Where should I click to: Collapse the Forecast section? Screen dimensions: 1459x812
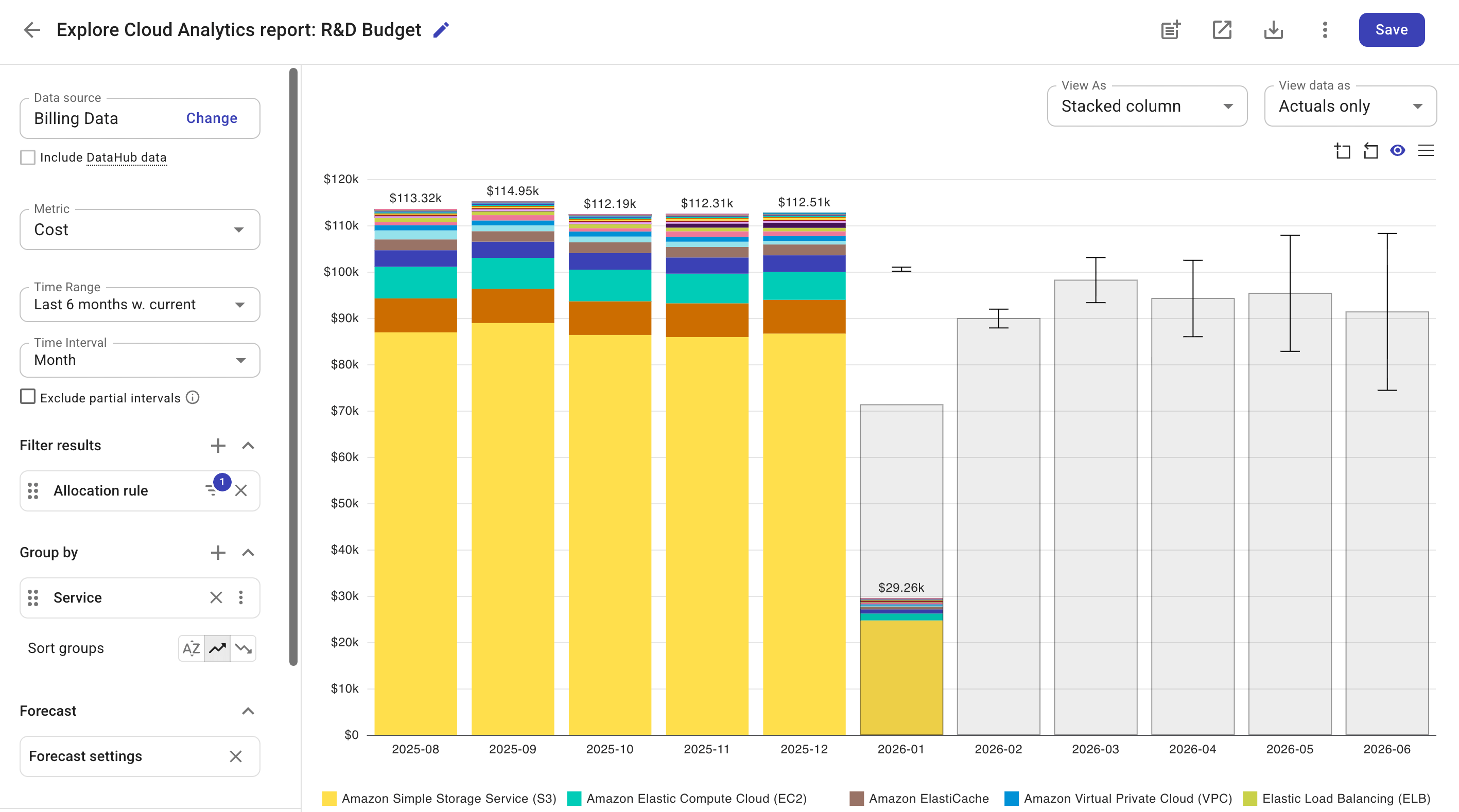(248, 711)
